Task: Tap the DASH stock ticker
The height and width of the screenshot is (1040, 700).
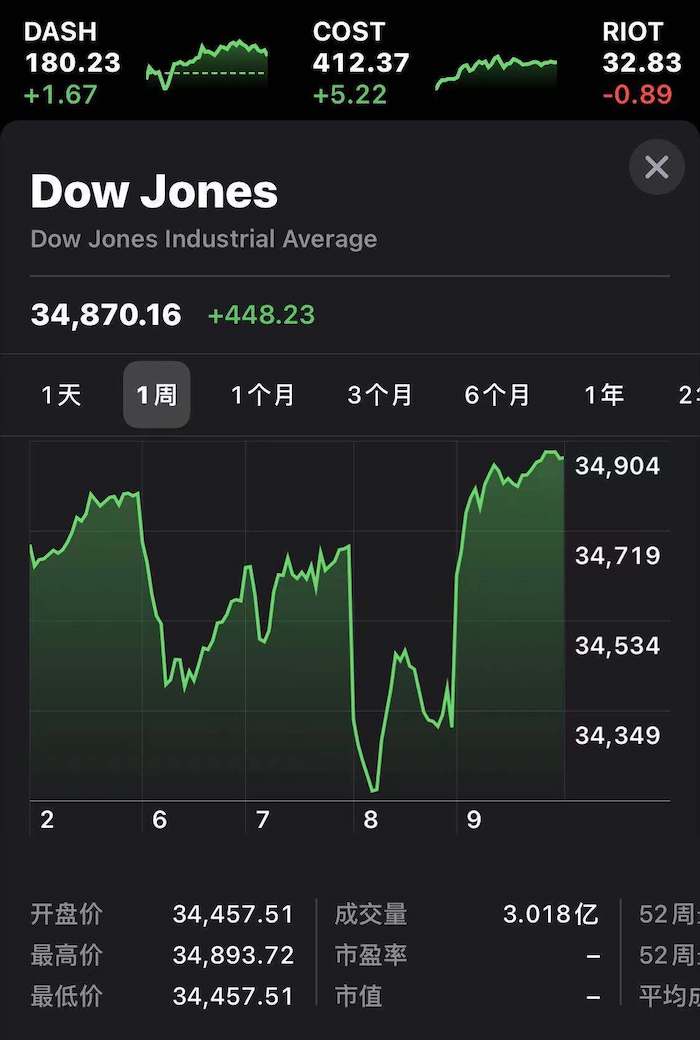Action: coord(72,62)
